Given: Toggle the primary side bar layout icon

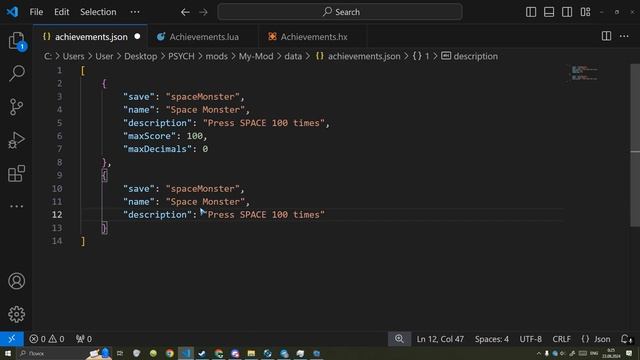Looking at the screenshot, I should click(531, 12).
